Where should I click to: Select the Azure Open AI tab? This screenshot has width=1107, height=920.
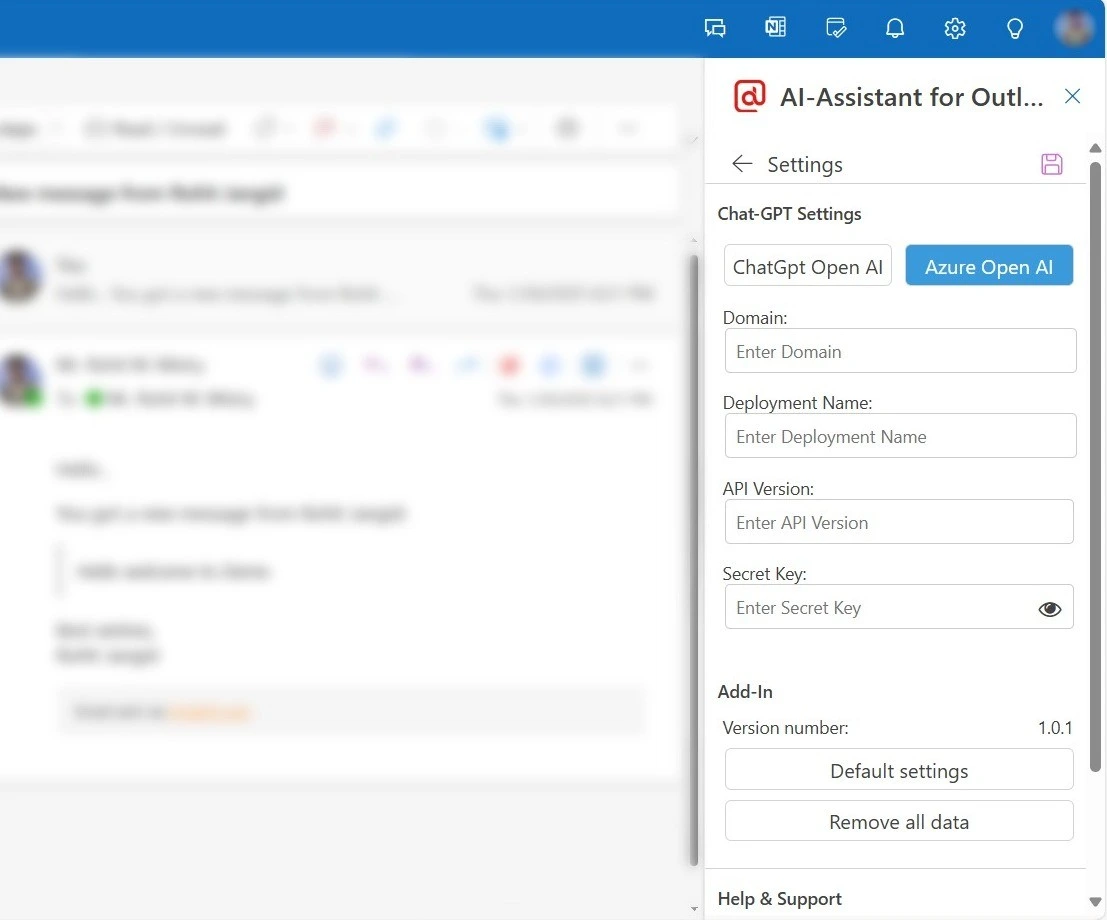[x=989, y=265]
